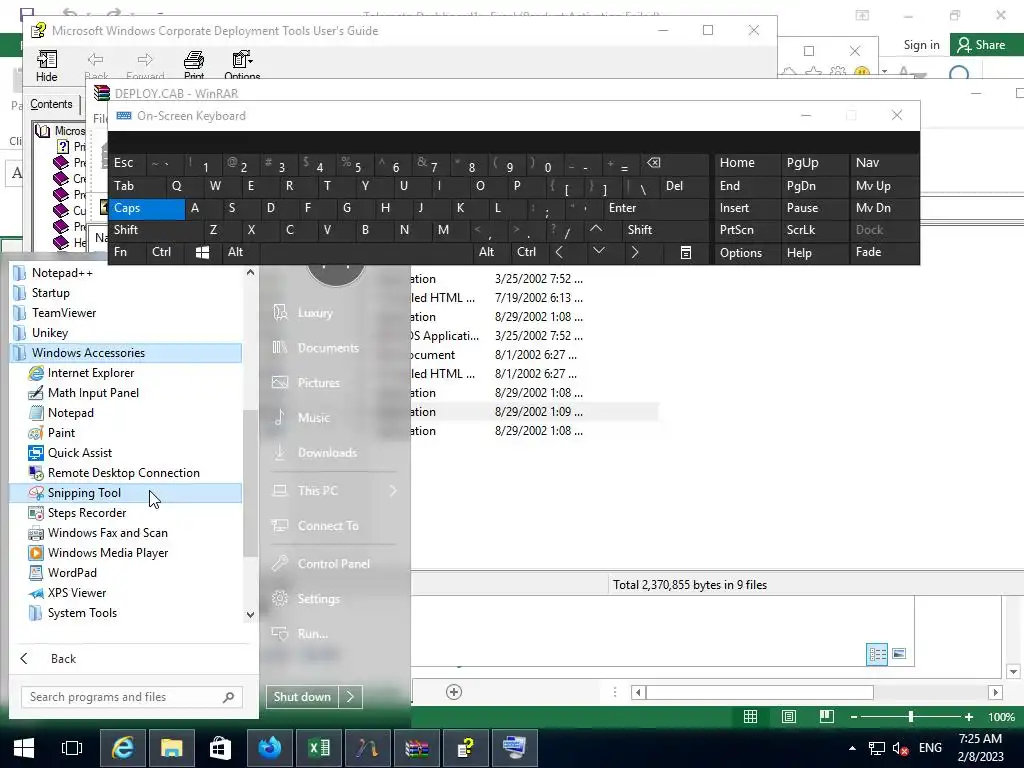1024x768 pixels.
Task: Click the Shut down button
Action: 302,697
